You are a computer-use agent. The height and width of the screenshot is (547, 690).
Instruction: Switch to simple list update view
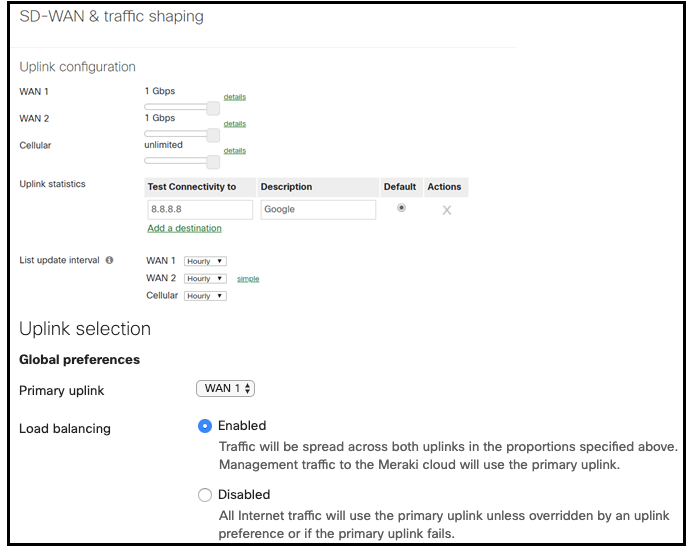tap(248, 279)
